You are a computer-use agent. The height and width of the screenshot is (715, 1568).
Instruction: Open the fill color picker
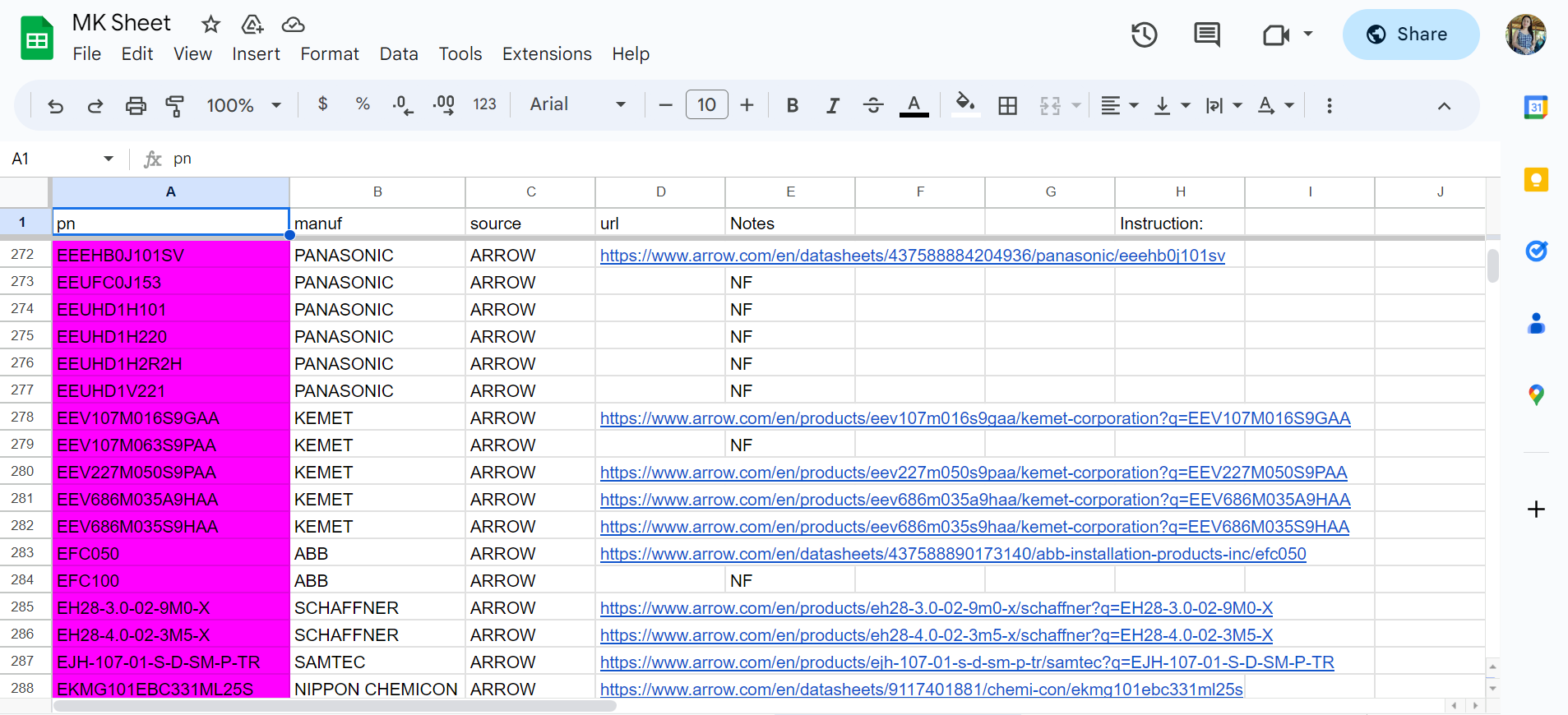[x=965, y=105]
